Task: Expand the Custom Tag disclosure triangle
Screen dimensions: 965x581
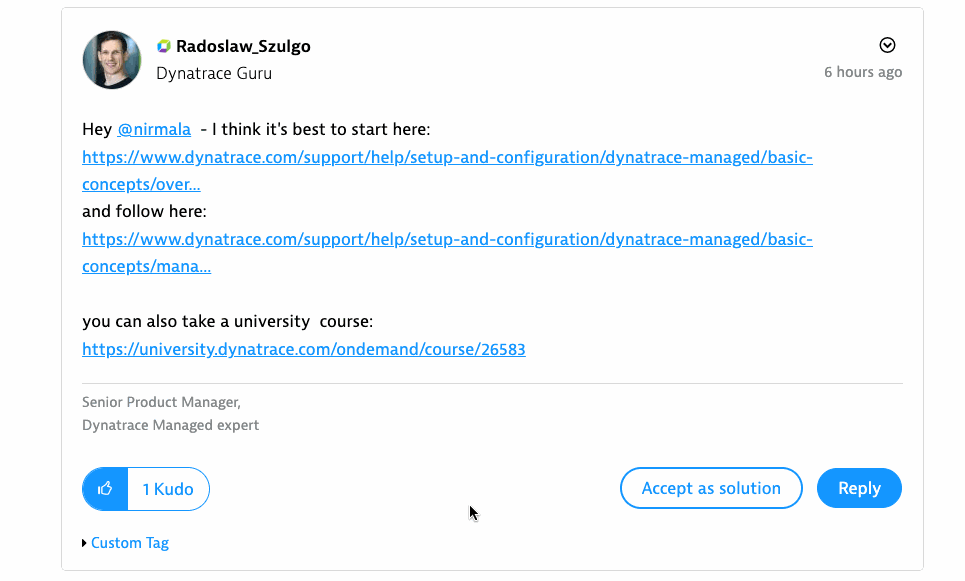Action: pyautogui.click(x=84, y=543)
